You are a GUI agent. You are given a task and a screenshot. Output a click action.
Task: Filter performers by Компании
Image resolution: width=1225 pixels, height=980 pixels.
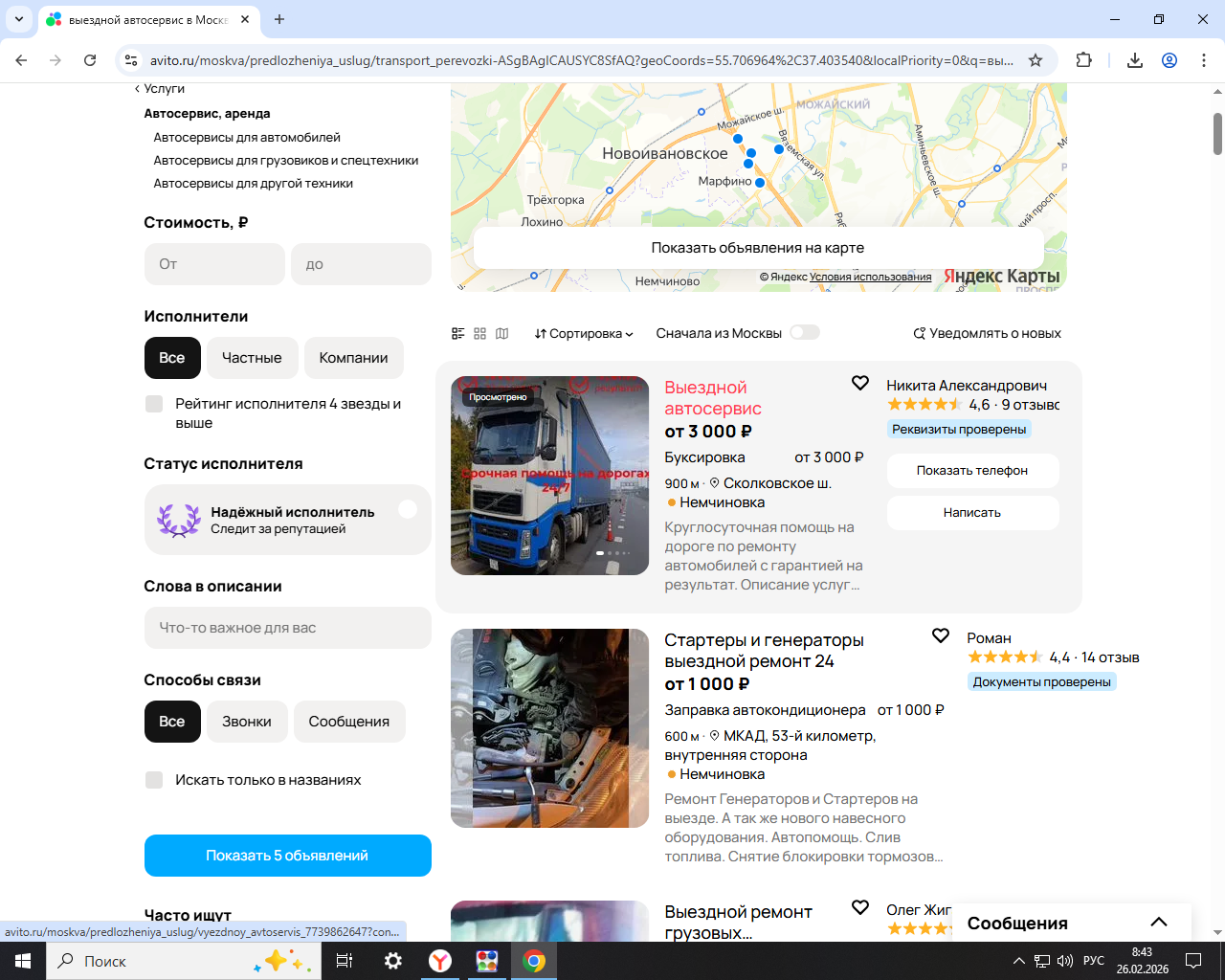[354, 358]
